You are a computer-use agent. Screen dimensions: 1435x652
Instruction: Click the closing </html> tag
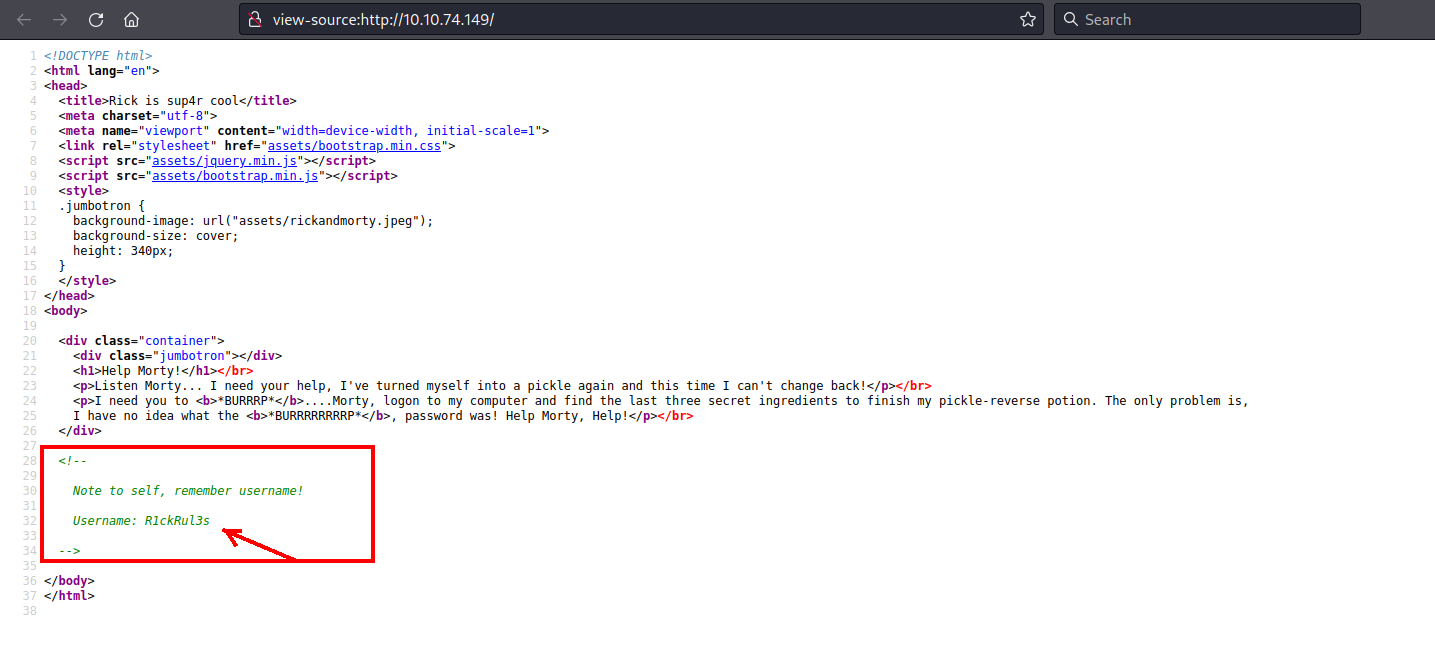pos(69,596)
